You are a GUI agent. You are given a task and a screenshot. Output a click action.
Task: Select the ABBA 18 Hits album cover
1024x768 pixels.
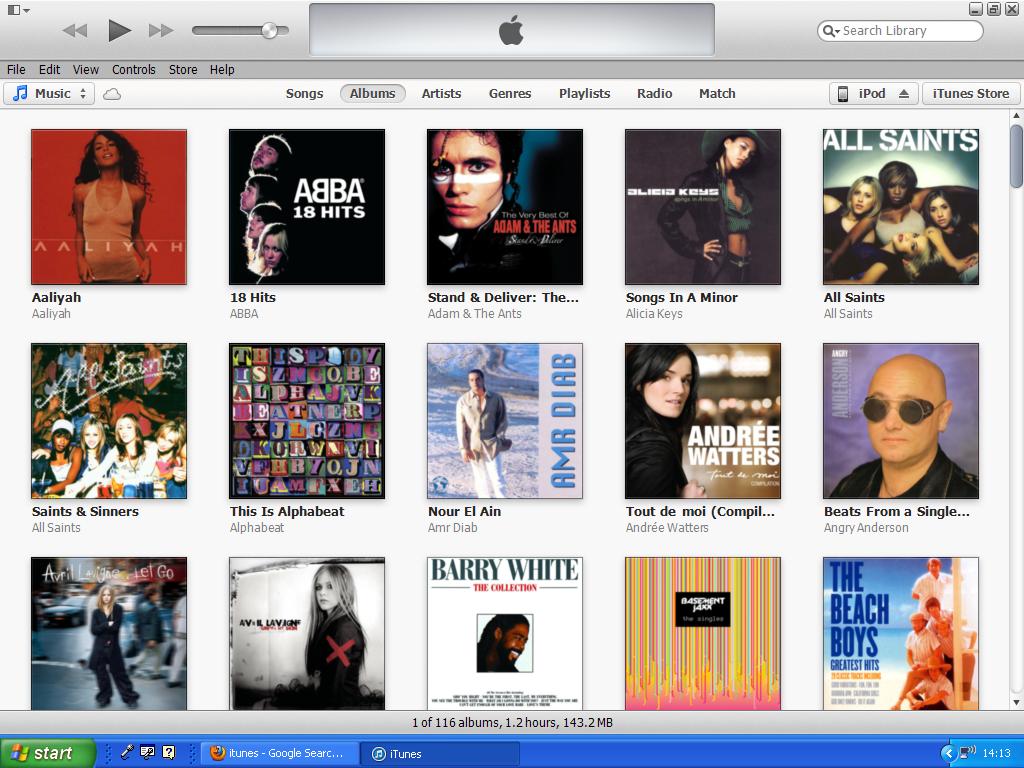point(307,207)
